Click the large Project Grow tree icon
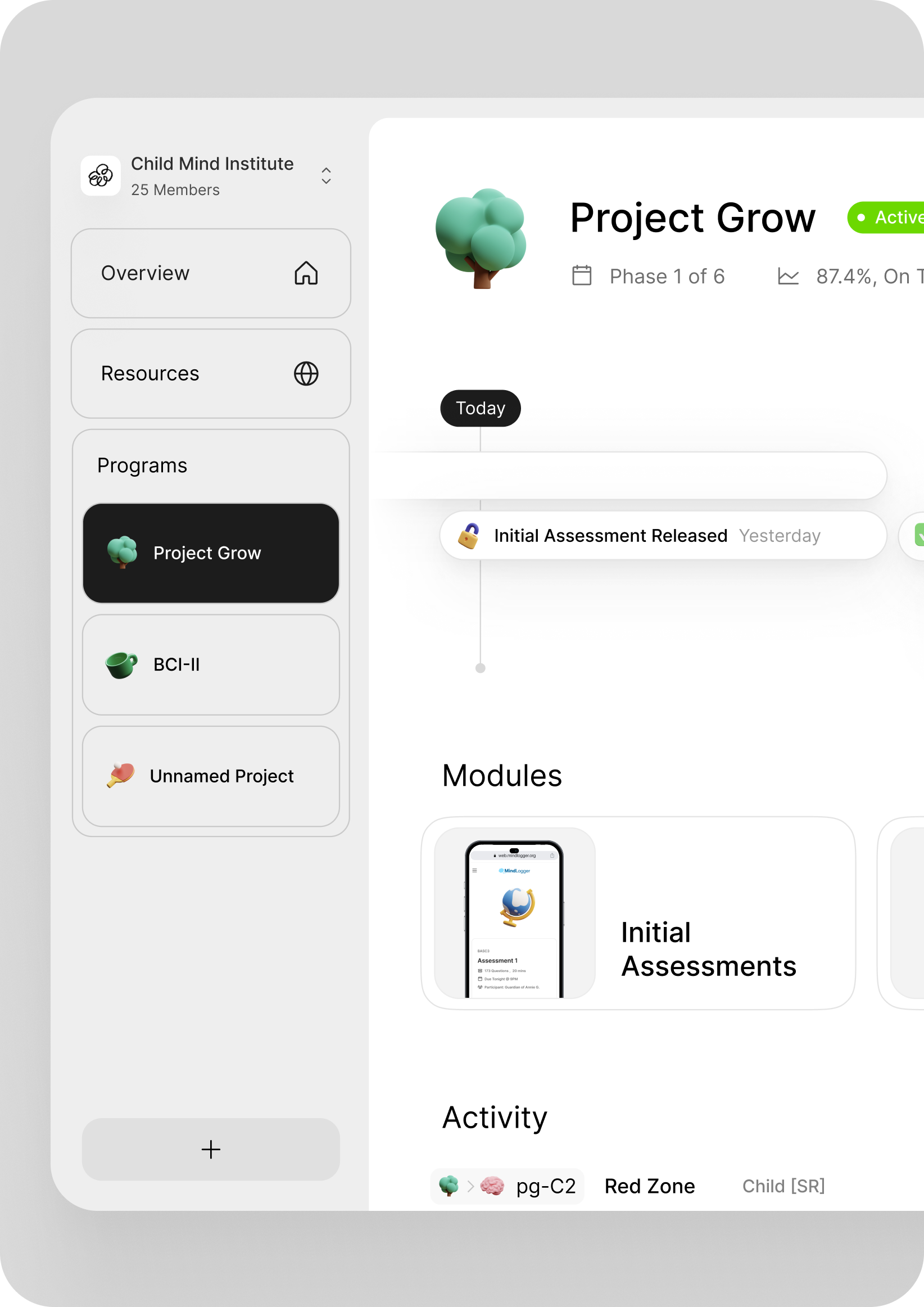Screen dimensions: 924x1307 pos(481,238)
